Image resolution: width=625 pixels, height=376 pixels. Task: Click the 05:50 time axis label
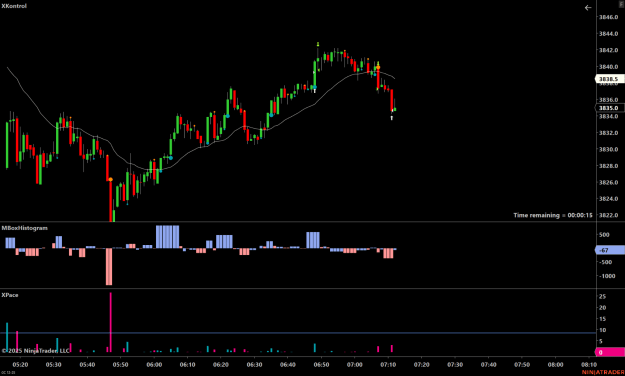tap(120, 365)
